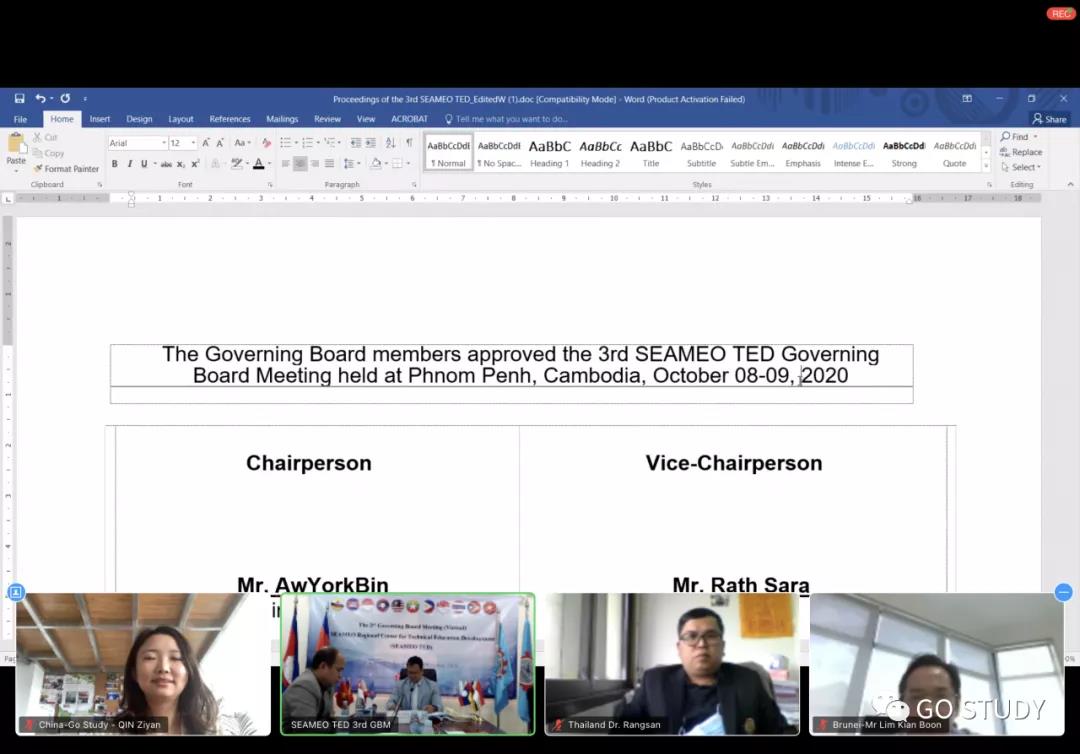This screenshot has height=754, width=1080.
Task: Cut the selected text
Action: 45,138
